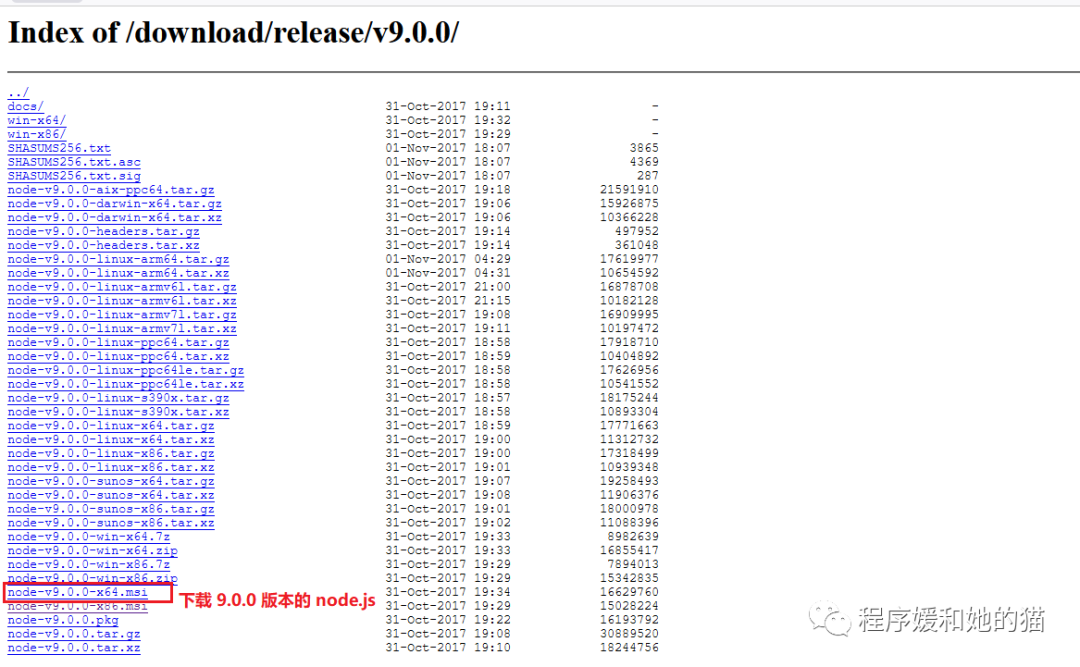Open the docs/ directory link
The image size is (1080, 667).
click(x=25, y=106)
